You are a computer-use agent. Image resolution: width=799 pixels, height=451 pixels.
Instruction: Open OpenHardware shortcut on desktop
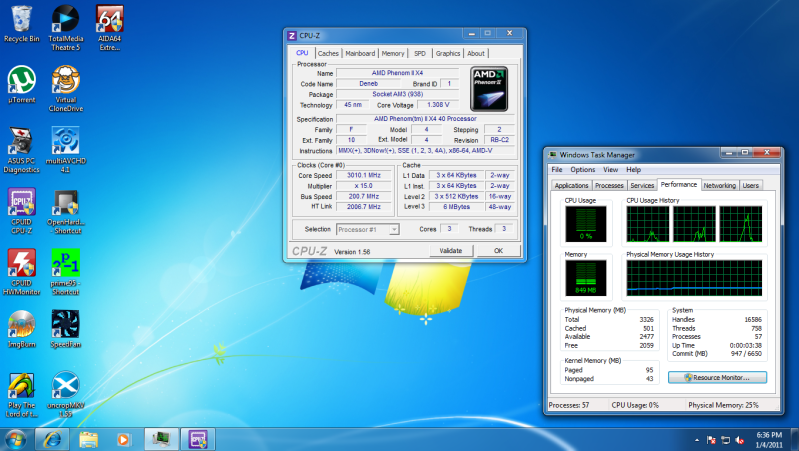click(66, 211)
